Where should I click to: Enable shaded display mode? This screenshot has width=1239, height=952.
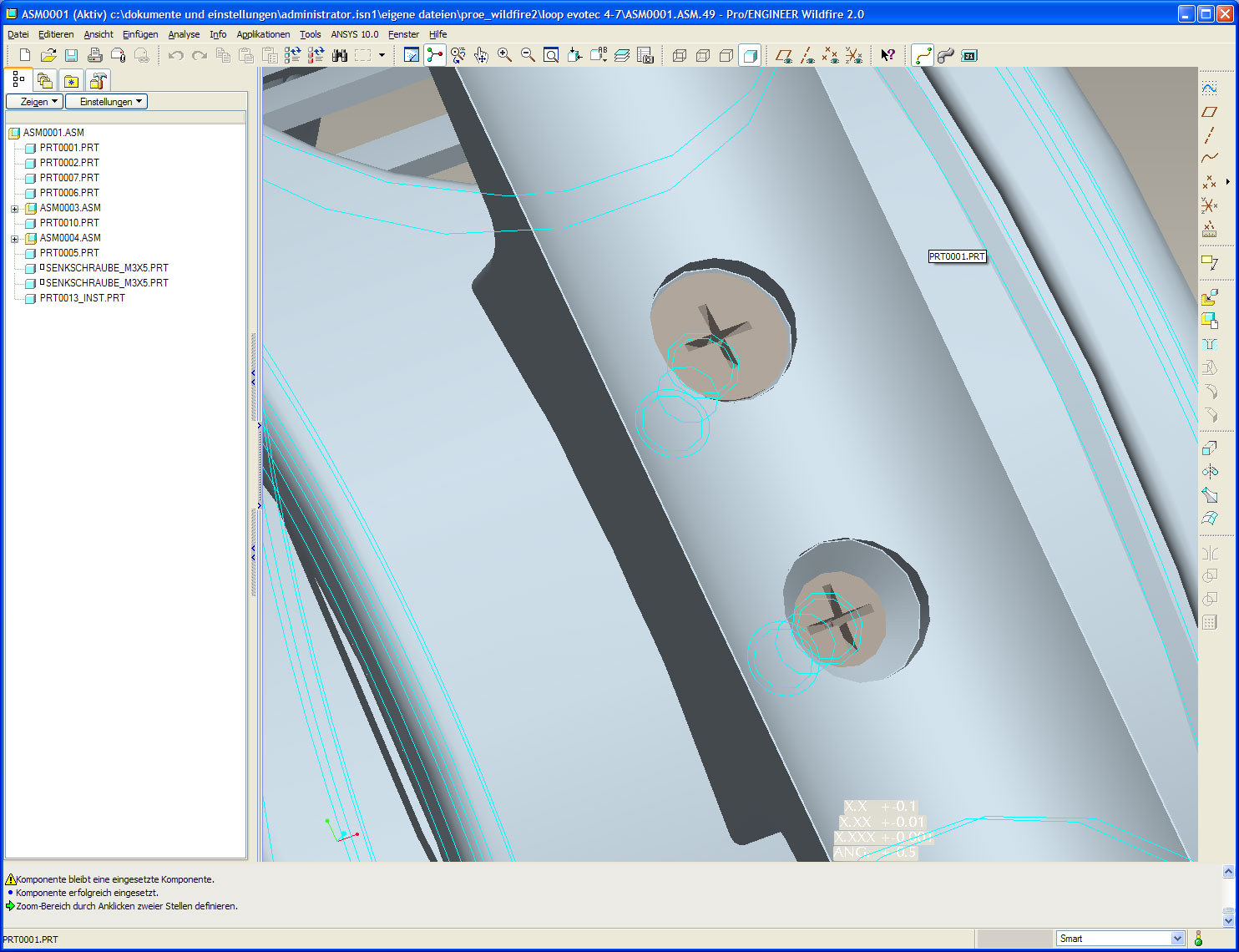(x=750, y=55)
